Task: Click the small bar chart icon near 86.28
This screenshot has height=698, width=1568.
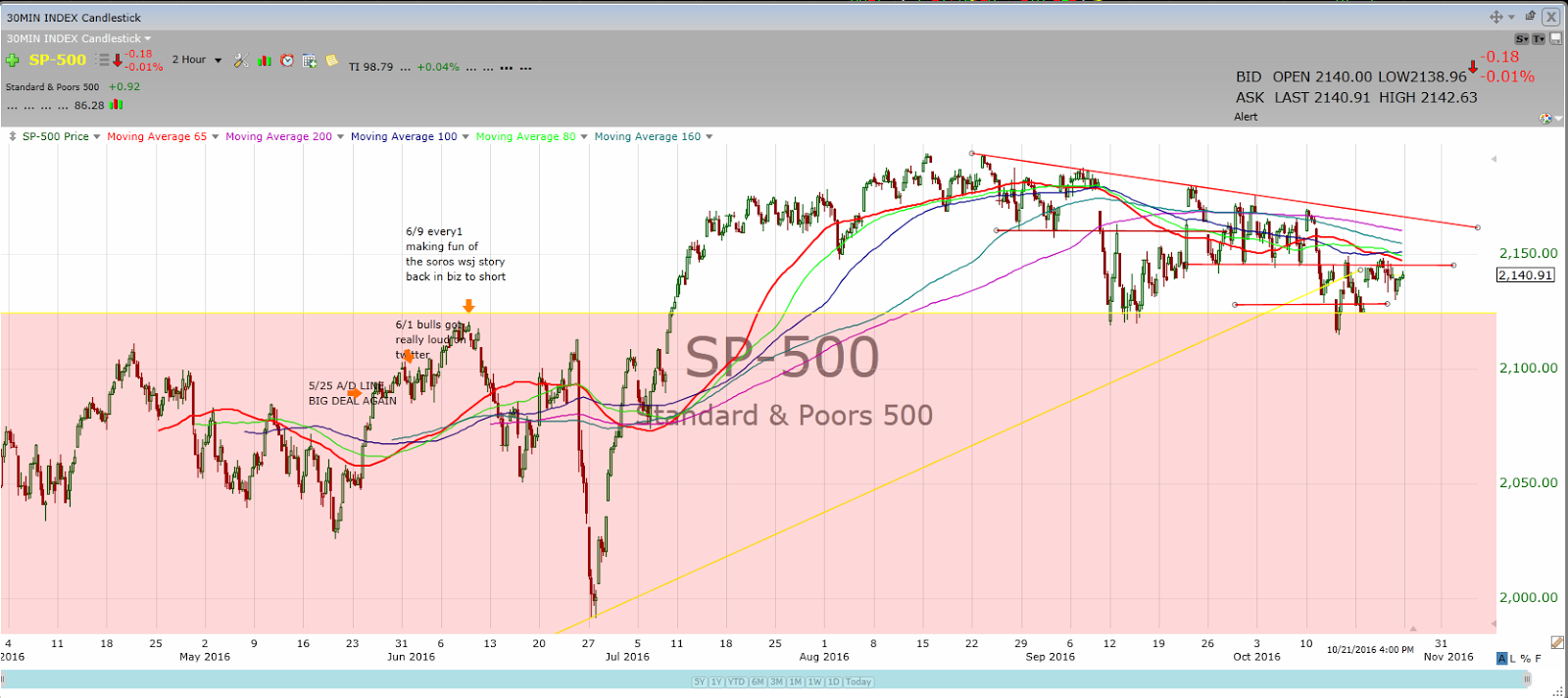Action: [x=117, y=104]
